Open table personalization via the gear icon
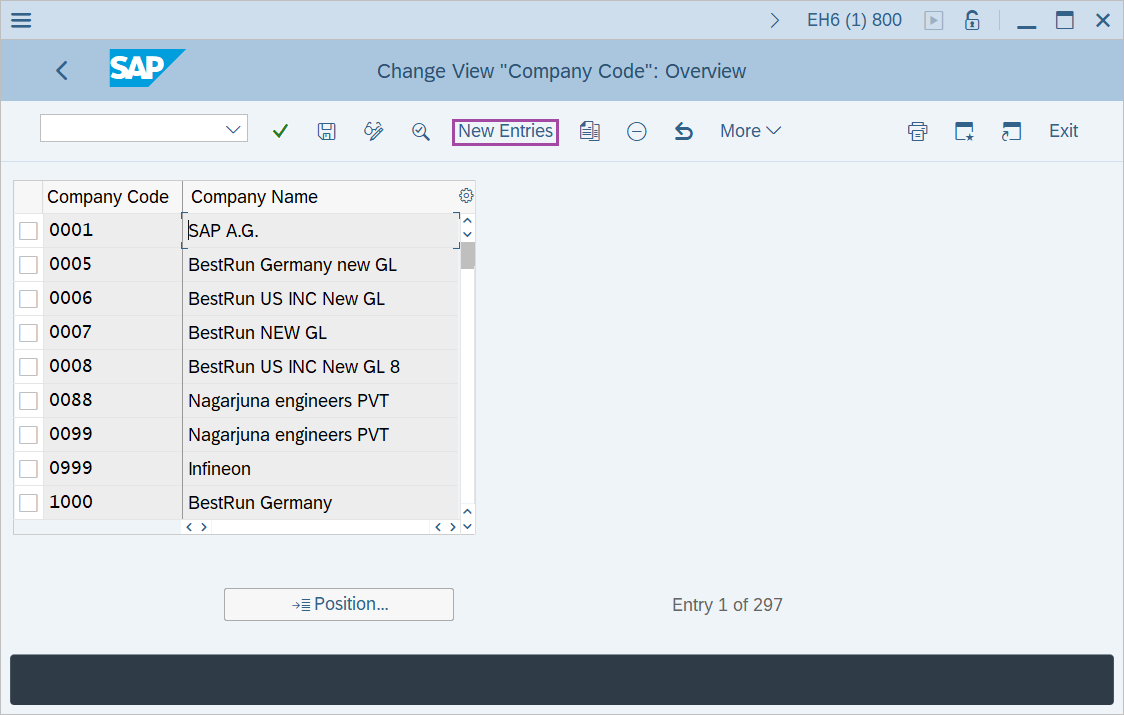The image size is (1124, 715). (x=465, y=195)
